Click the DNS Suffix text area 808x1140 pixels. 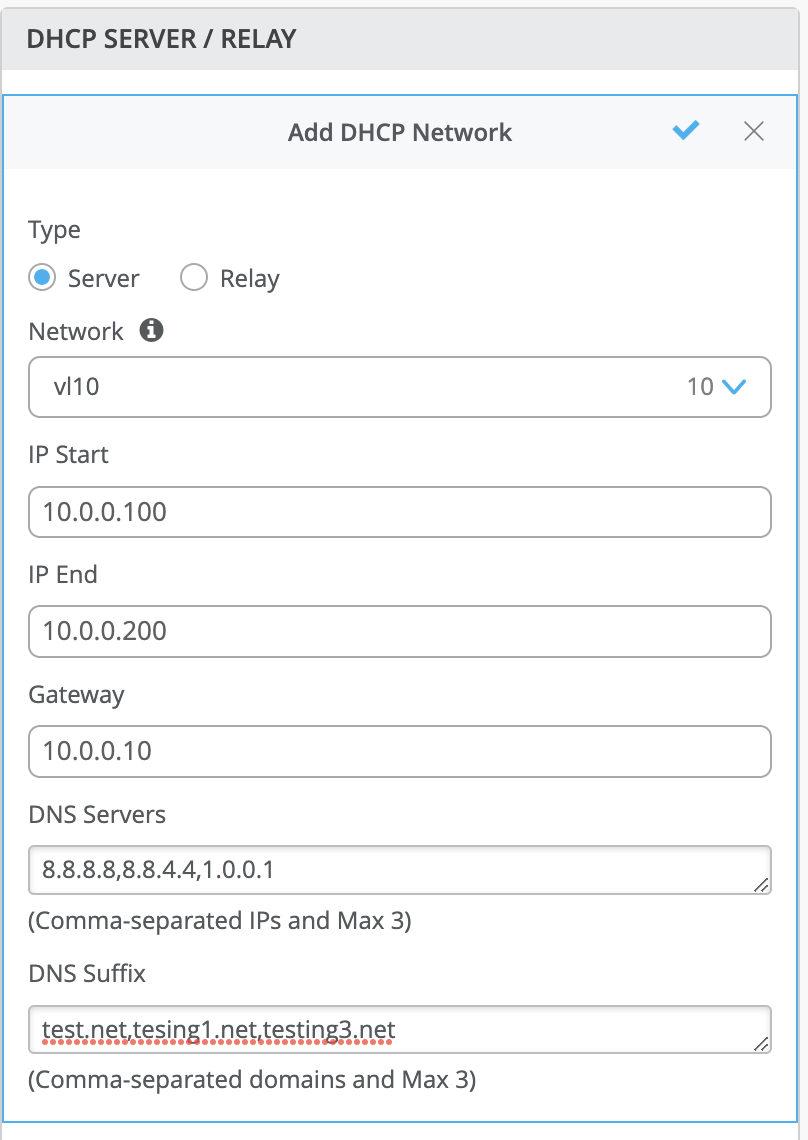point(400,1029)
